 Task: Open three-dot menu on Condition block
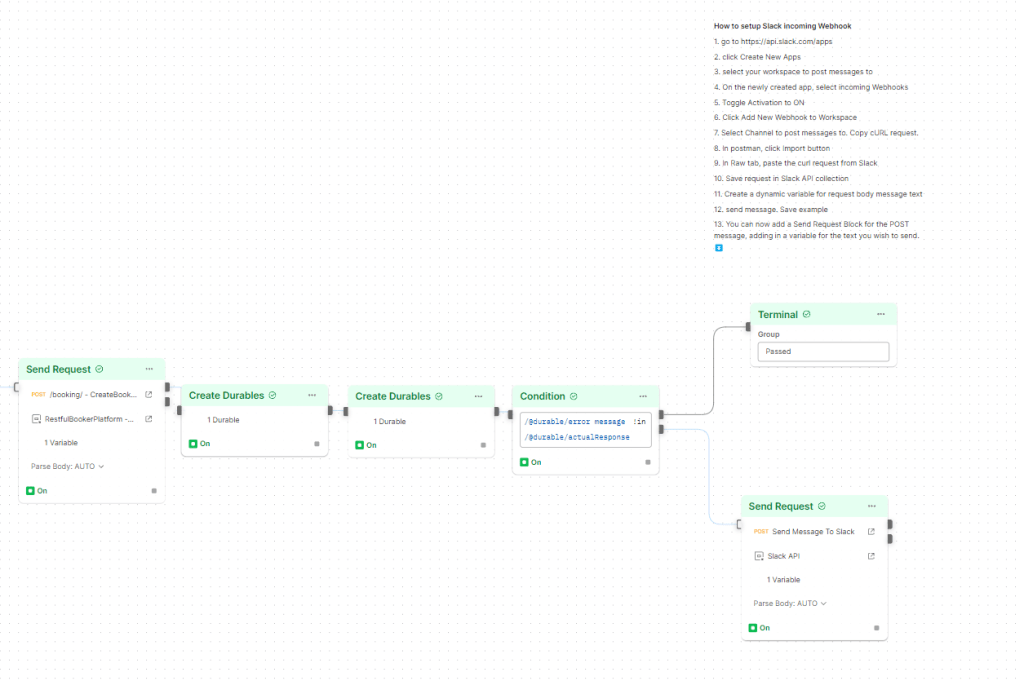click(x=643, y=396)
